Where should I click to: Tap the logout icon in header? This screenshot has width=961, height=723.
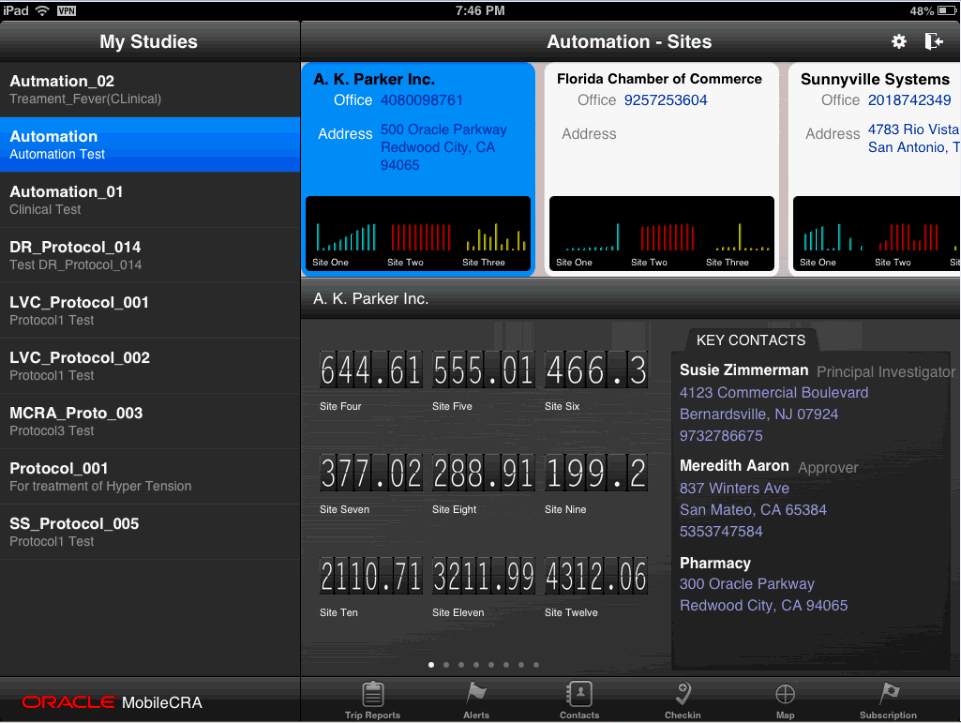point(933,41)
